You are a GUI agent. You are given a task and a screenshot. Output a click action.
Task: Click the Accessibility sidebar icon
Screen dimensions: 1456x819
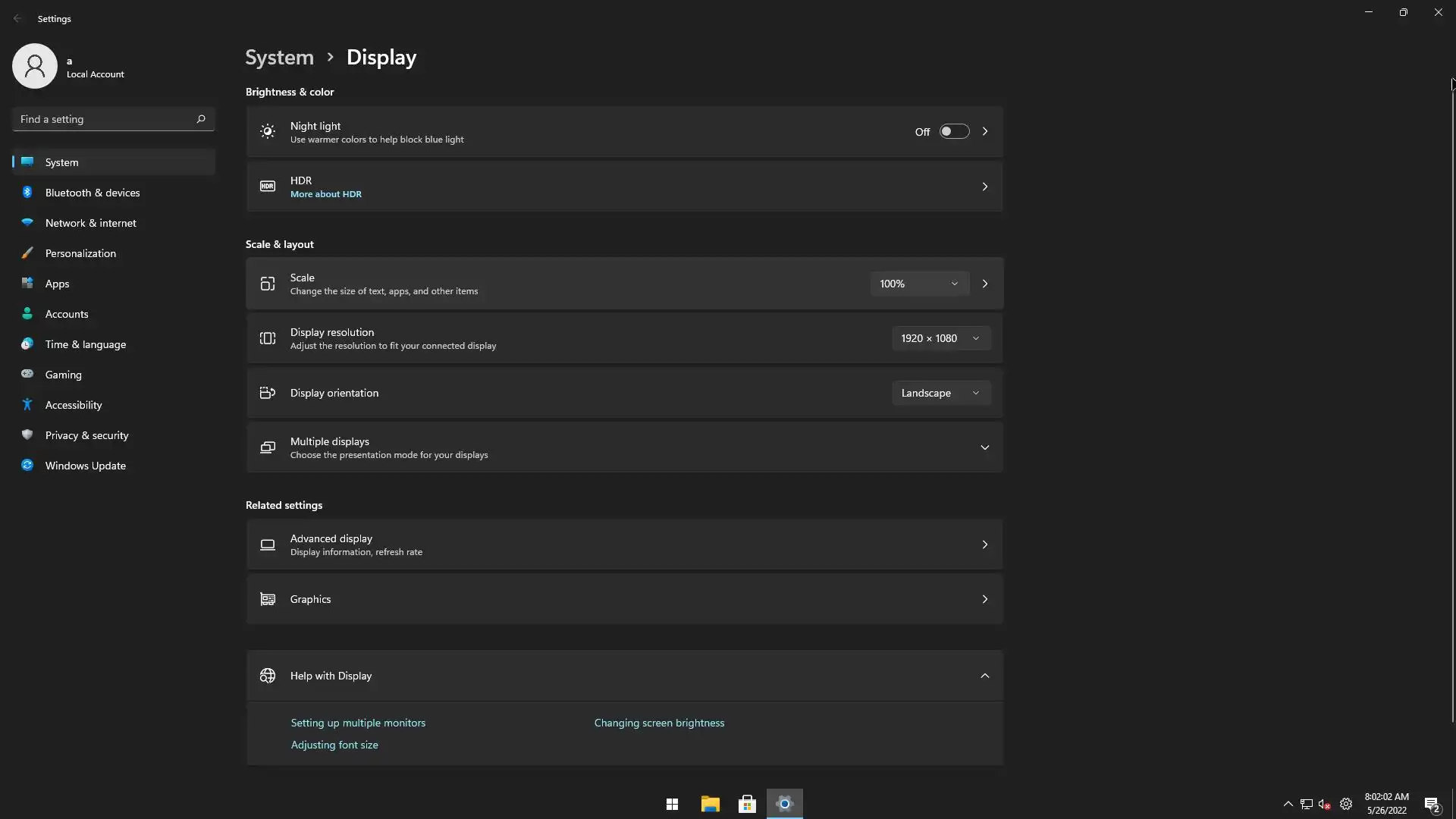(x=27, y=405)
